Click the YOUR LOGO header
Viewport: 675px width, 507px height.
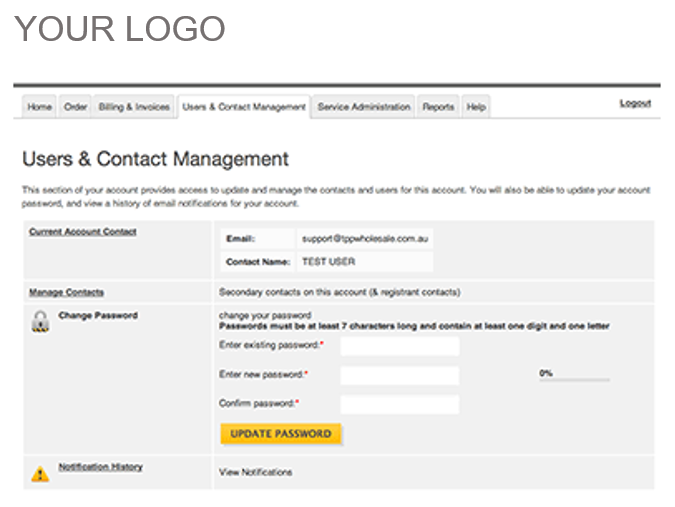coord(120,29)
